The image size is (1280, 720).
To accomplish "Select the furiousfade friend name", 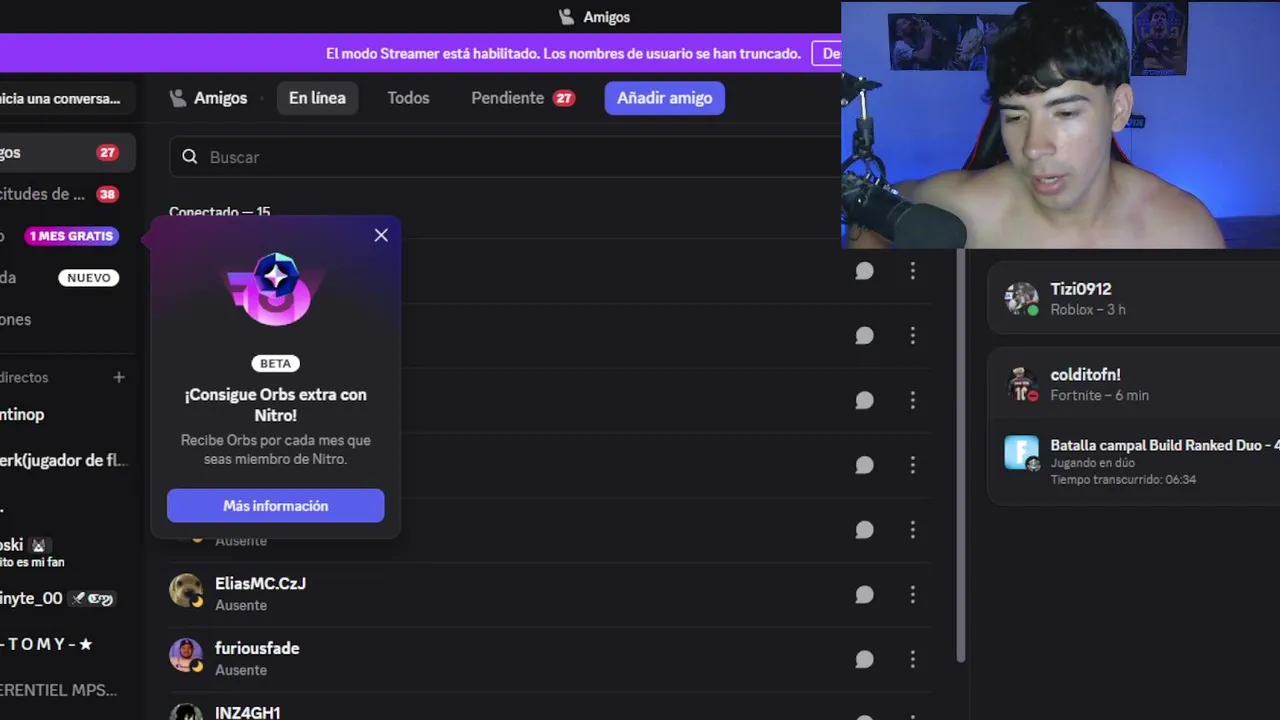I will (x=257, y=649).
